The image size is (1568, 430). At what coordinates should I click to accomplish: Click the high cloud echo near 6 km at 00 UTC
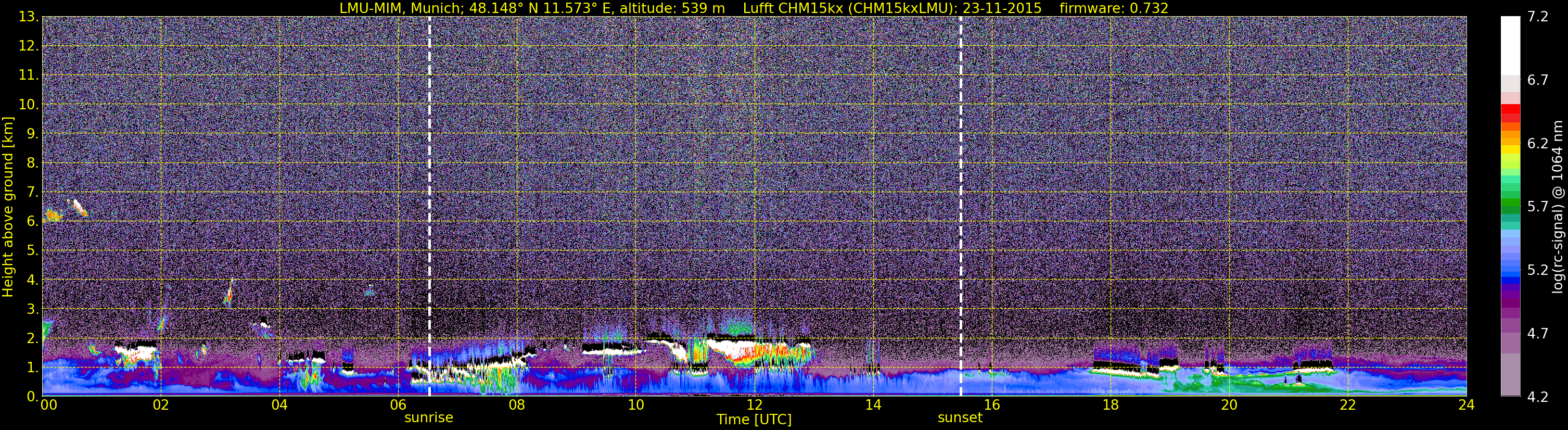pyautogui.click(x=53, y=215)
